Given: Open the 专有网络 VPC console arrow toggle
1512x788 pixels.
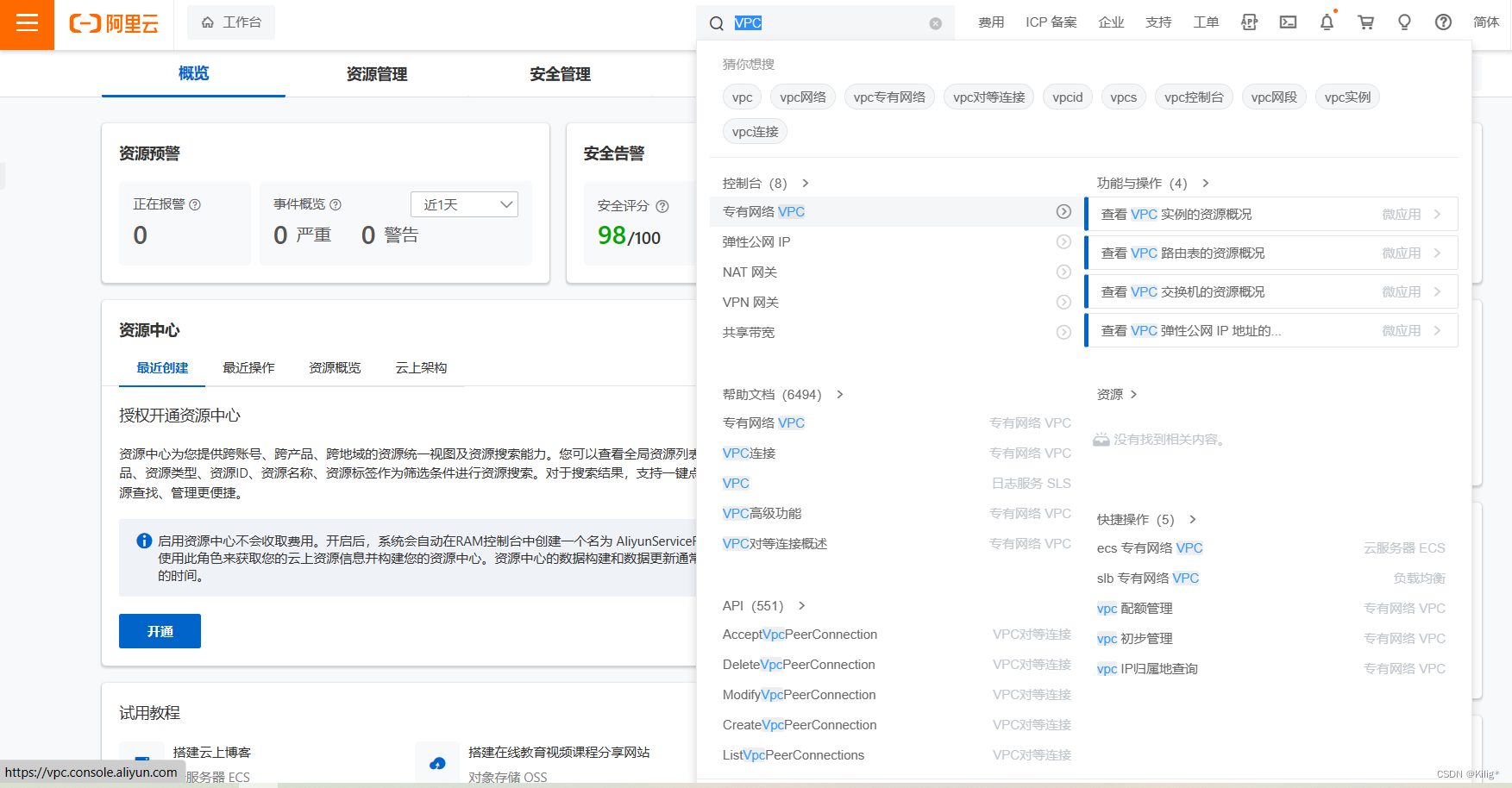Looking at the screenshot, I should pos(1063,211).
